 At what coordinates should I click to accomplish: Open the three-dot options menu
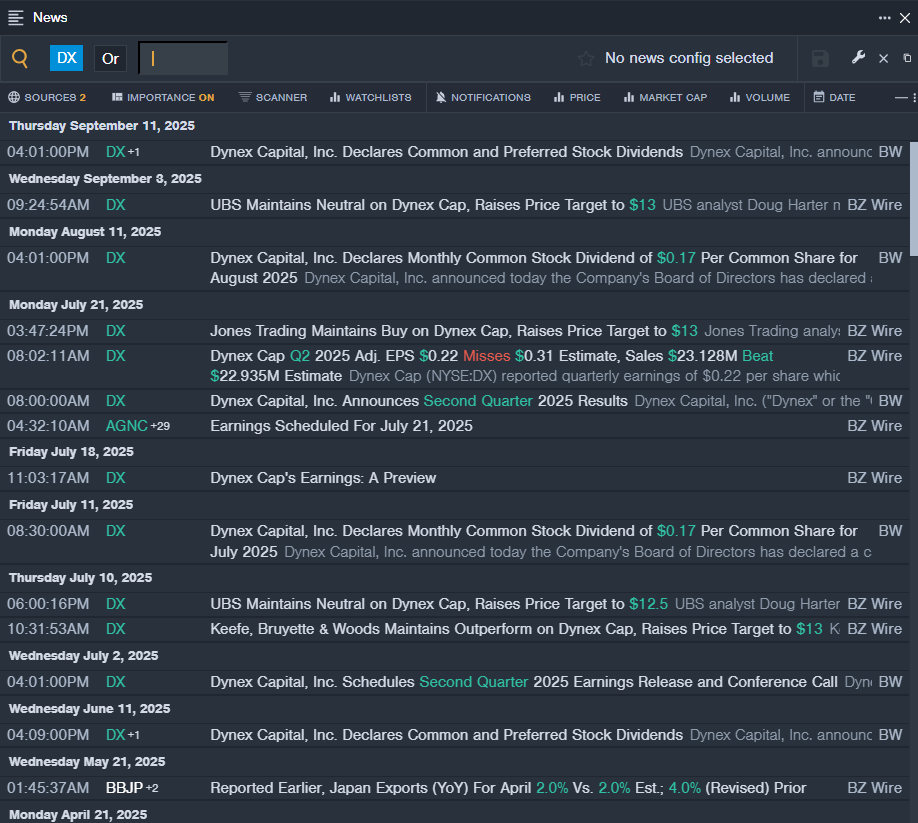point(884,17)
